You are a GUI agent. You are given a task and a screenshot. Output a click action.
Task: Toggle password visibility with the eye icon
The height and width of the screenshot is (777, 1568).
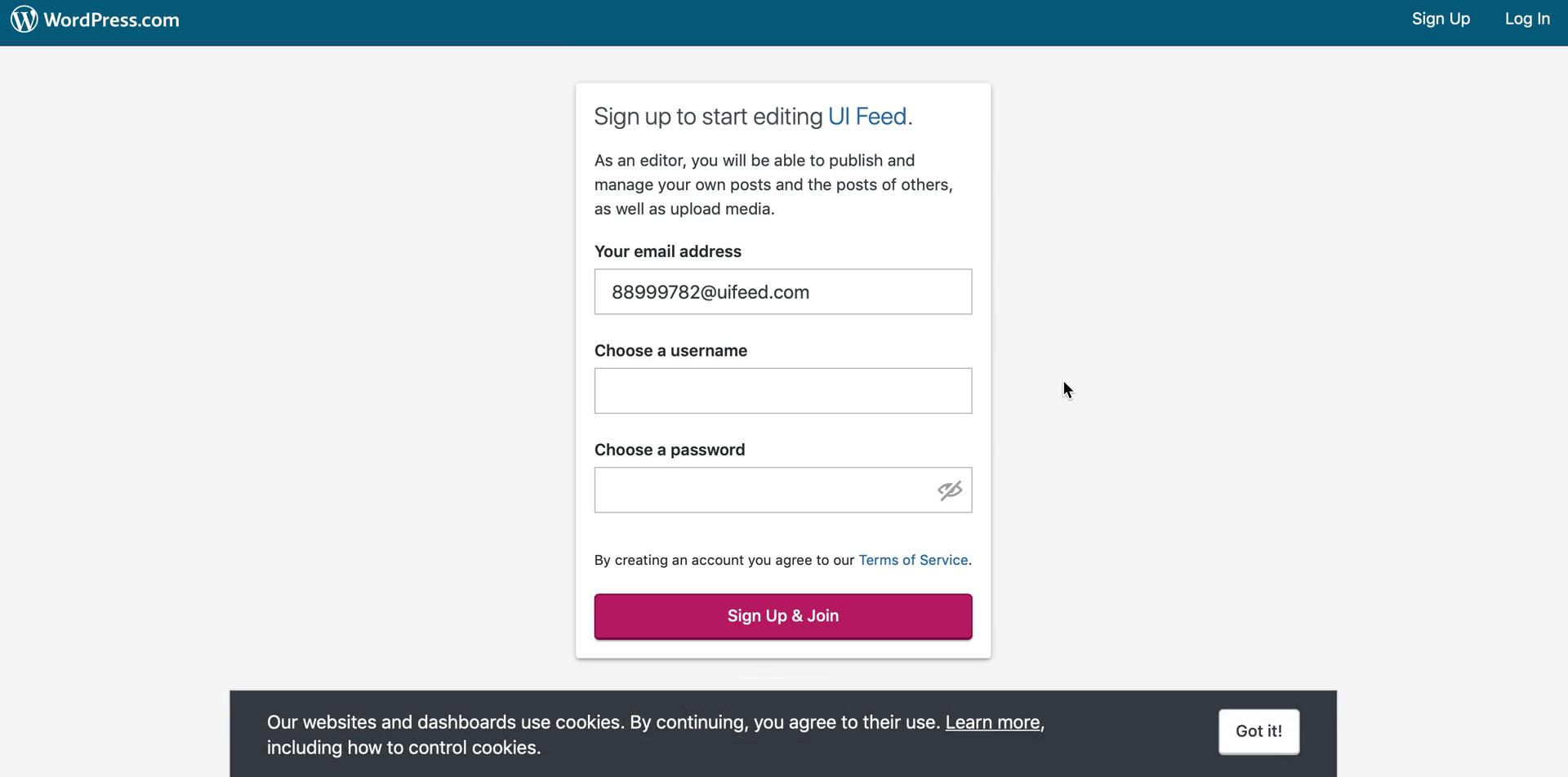coord(950,490)
